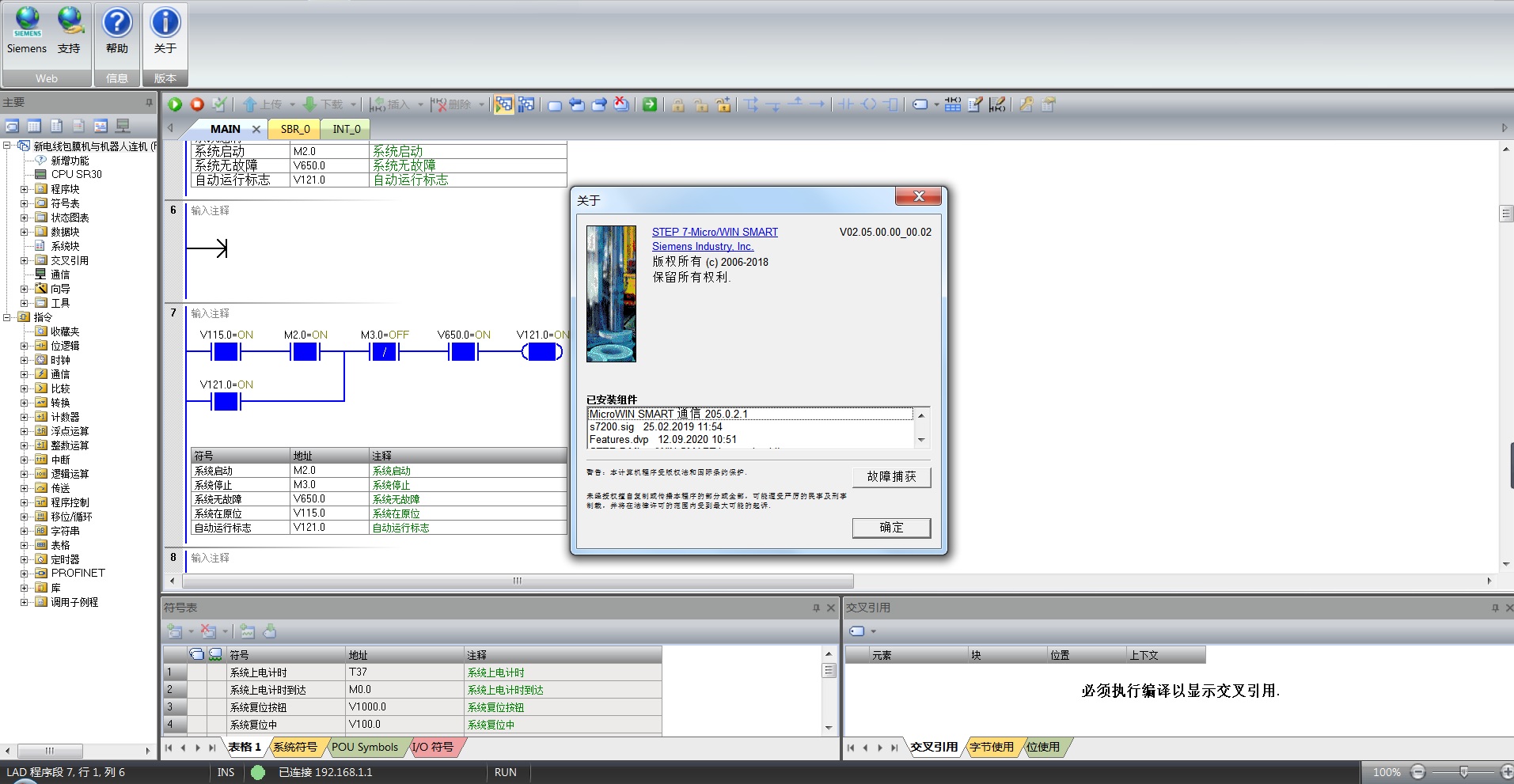This screenshot has width=1514, height=784.
Task: Toggle the pin on 主要 panel header
Action: 149,102
